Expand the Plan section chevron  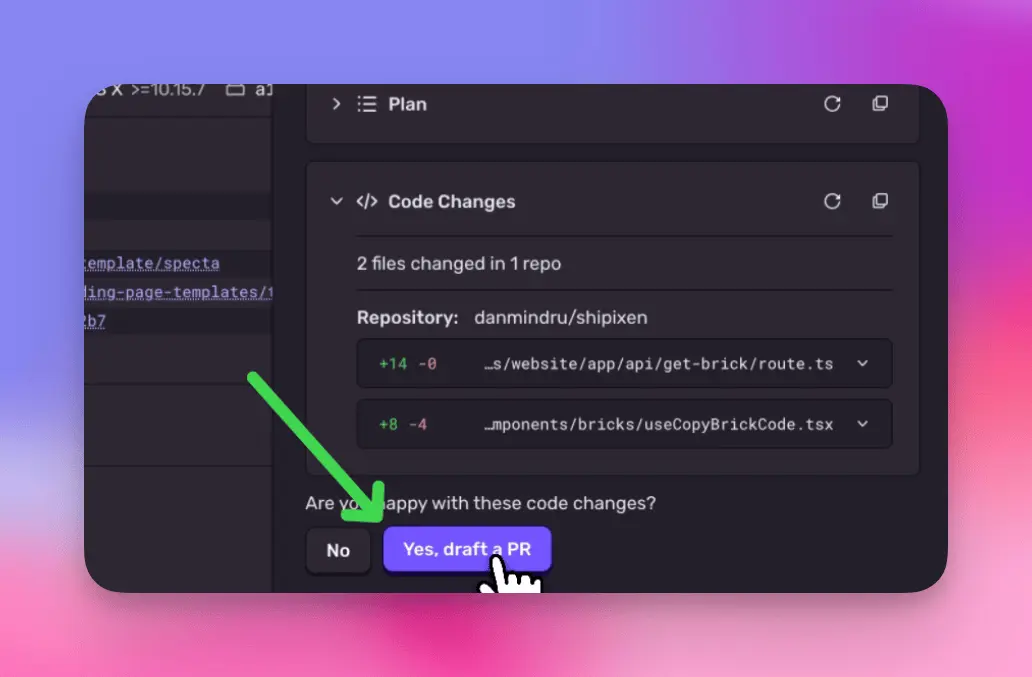click(336, 104)
